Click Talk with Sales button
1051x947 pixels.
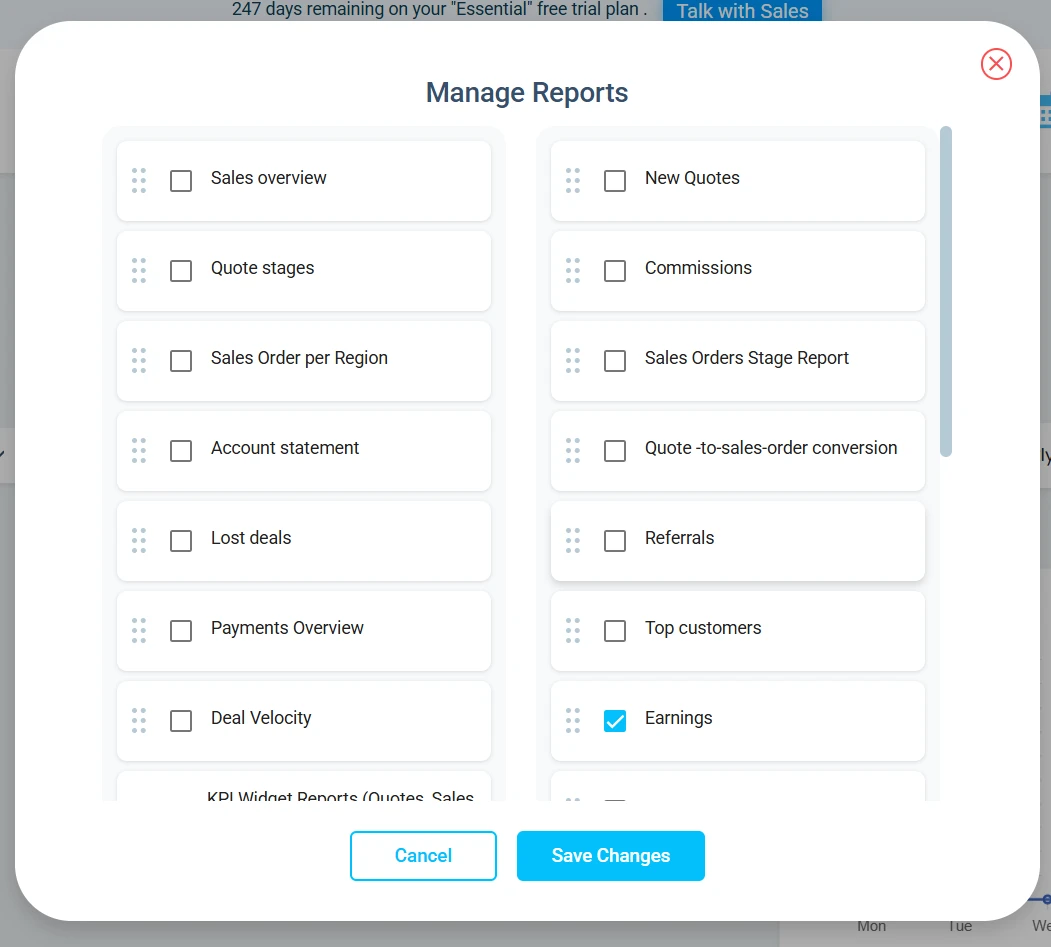click(x=742, y=11)
